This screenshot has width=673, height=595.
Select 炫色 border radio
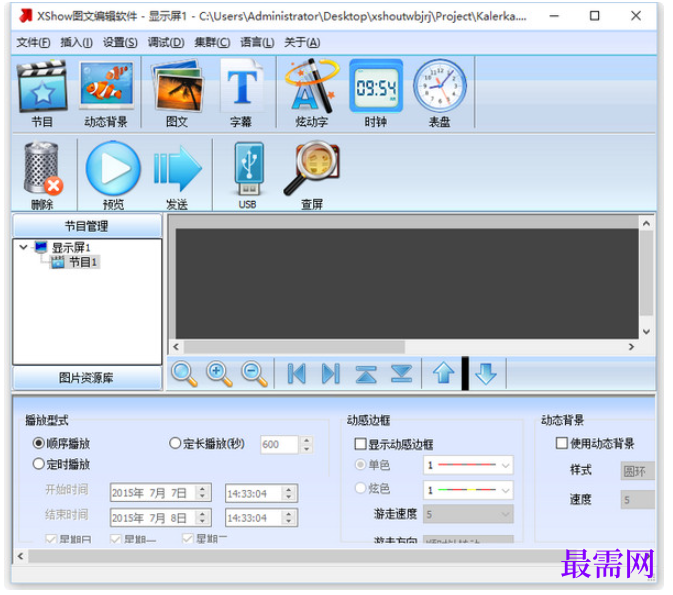(360, 488)
